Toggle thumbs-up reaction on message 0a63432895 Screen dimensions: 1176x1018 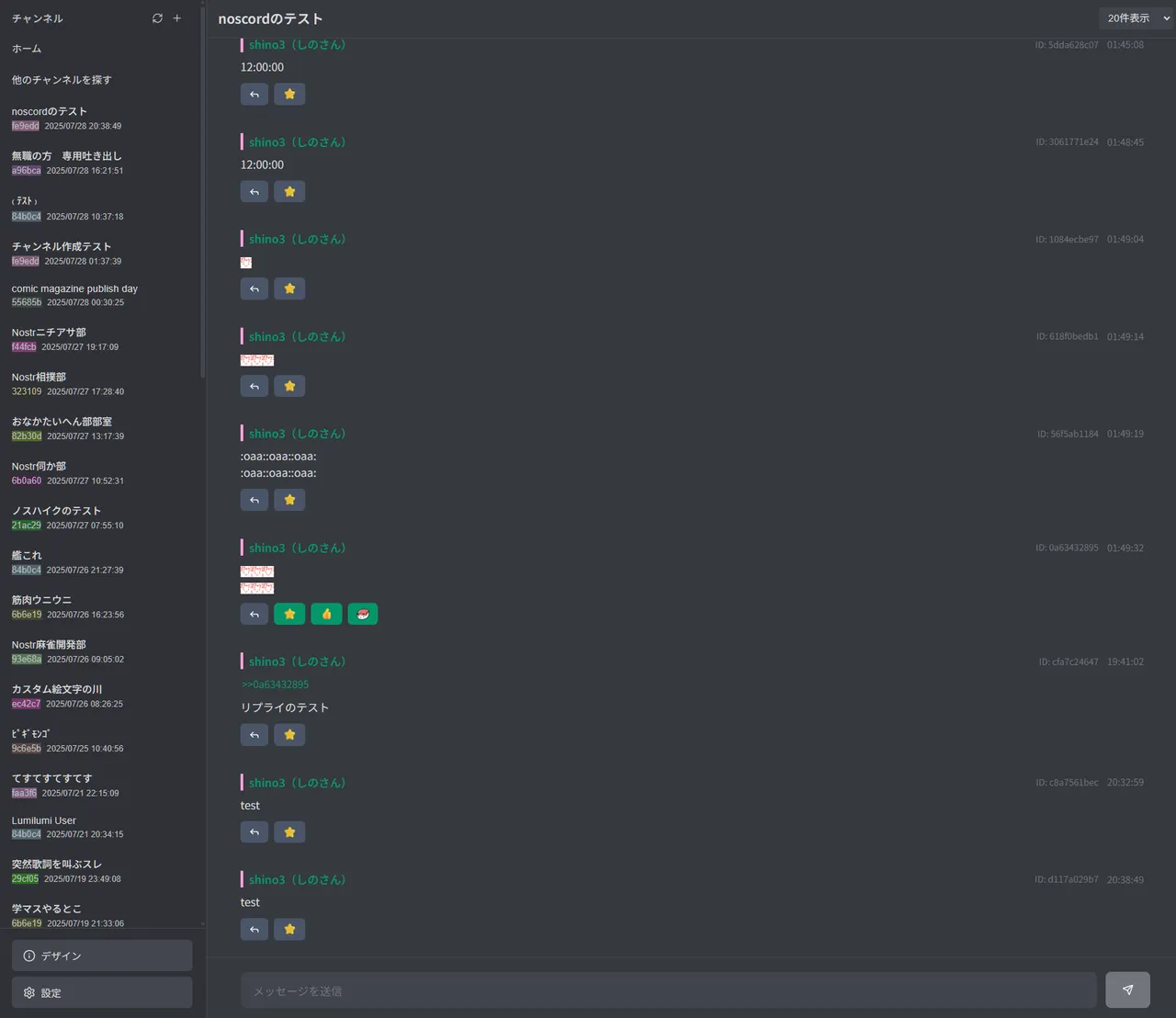tap(326, 614)
